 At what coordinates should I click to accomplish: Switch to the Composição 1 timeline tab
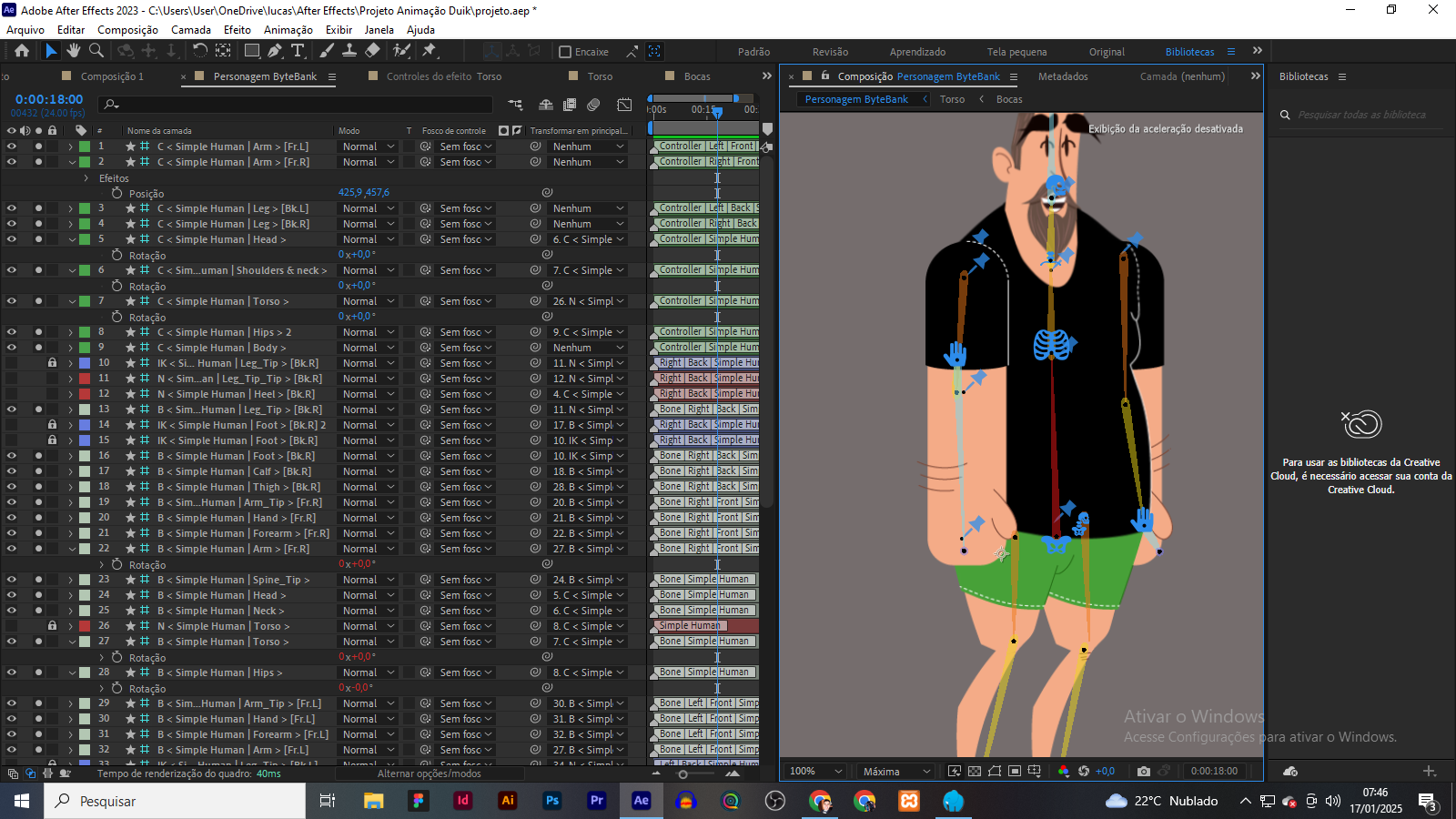click(x=112, y=76)
